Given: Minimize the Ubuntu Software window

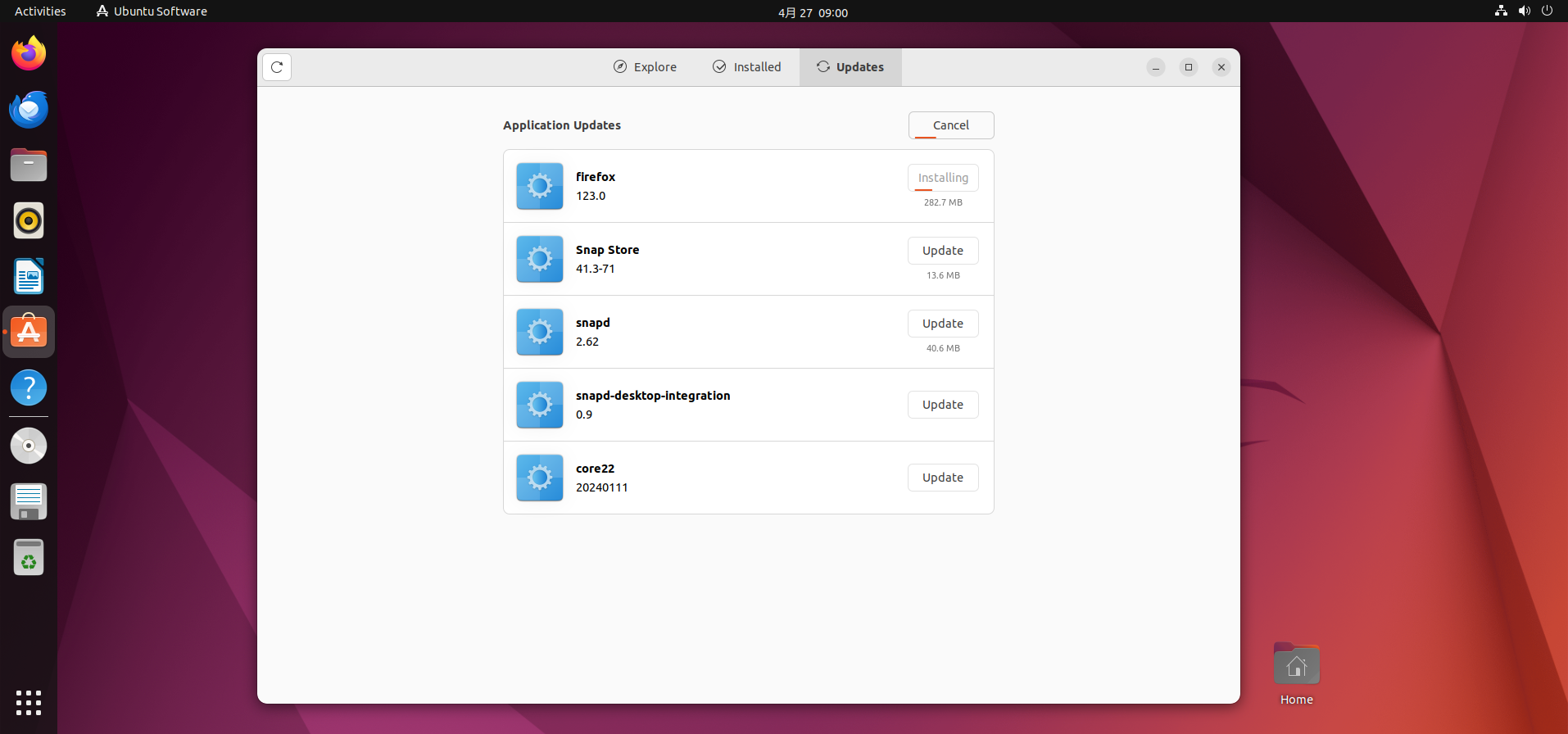Looking at the screenshot, I should click(1156, 67).
